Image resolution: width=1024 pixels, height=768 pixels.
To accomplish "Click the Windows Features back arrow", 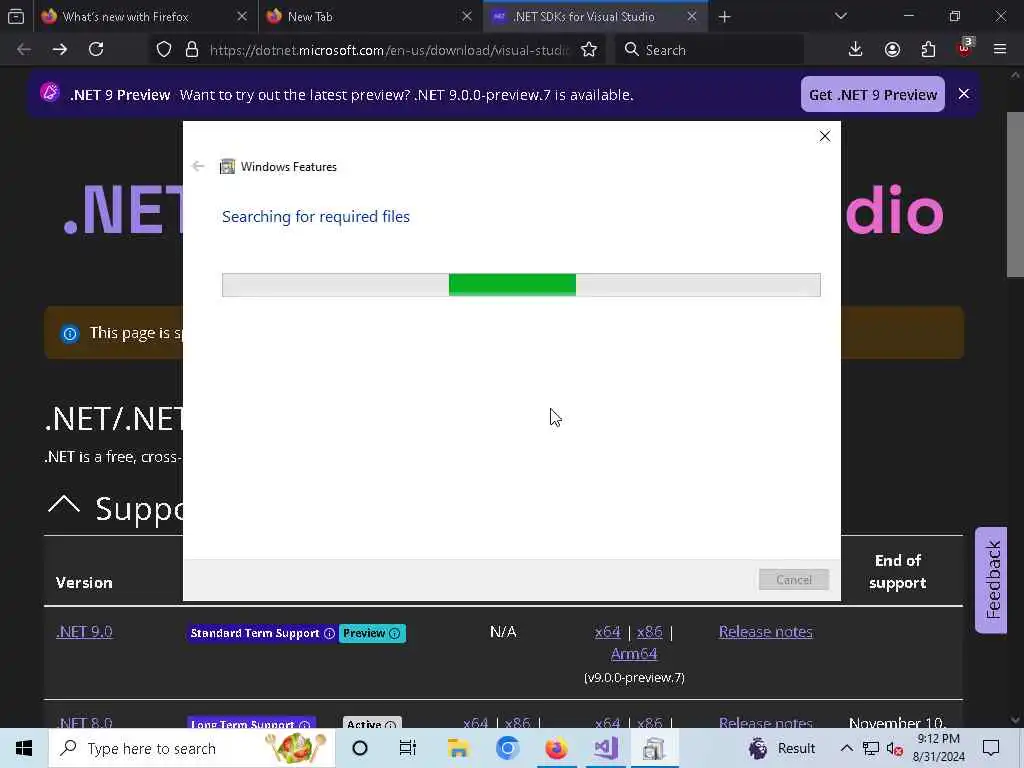I will point(199,166).
